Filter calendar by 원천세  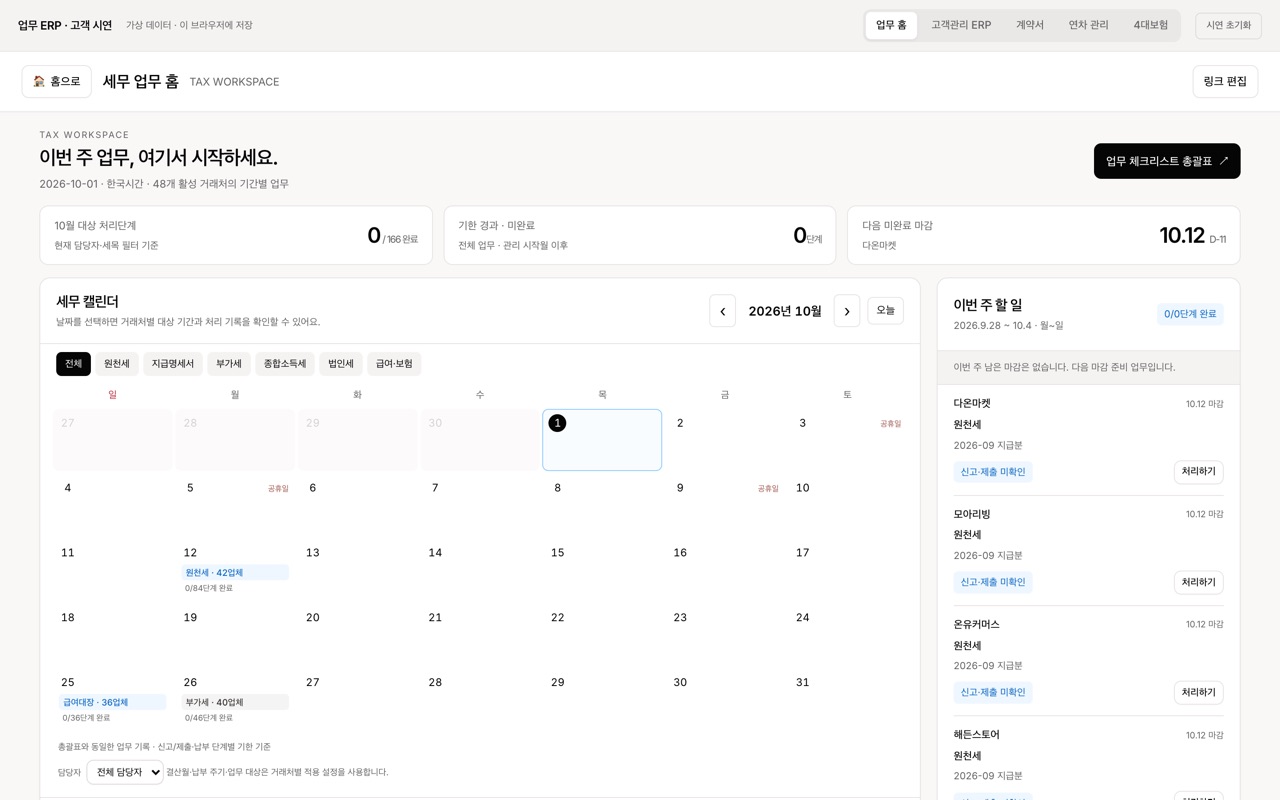(117, 364)
